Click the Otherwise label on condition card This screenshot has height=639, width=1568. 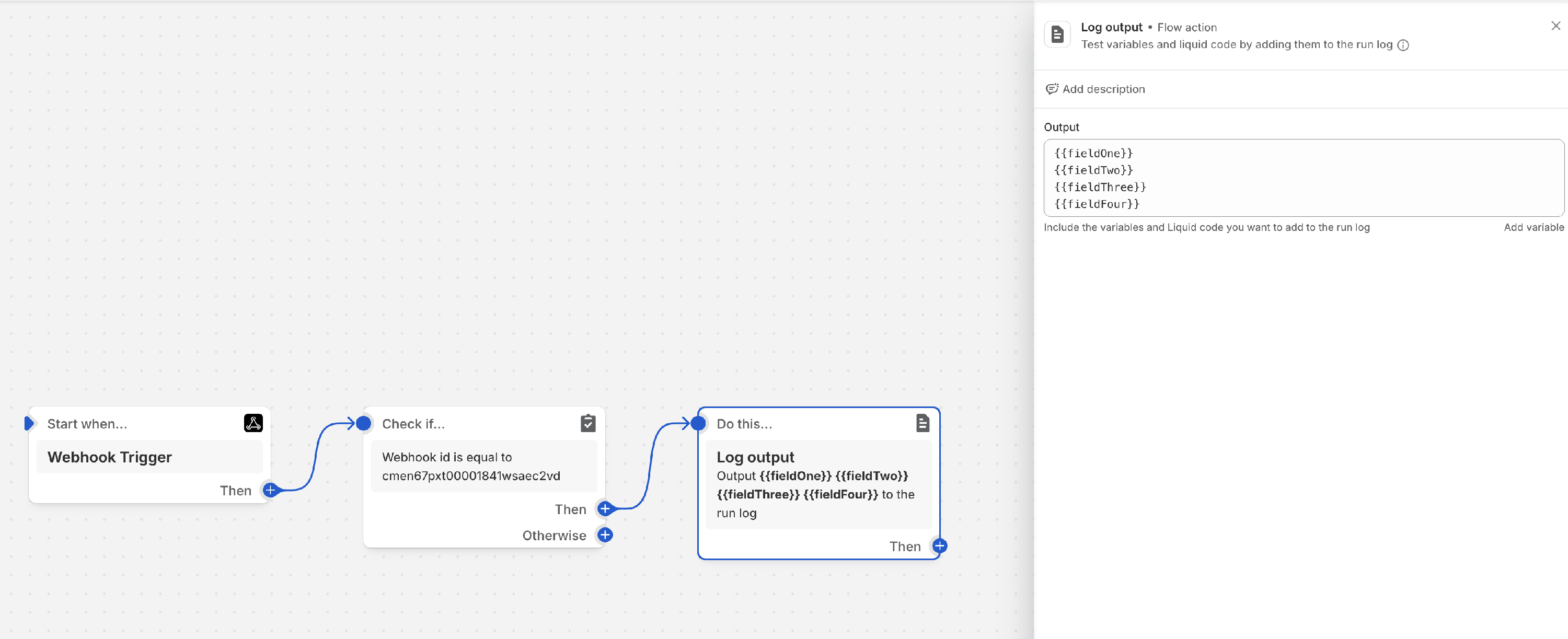[x=554, y=536]
